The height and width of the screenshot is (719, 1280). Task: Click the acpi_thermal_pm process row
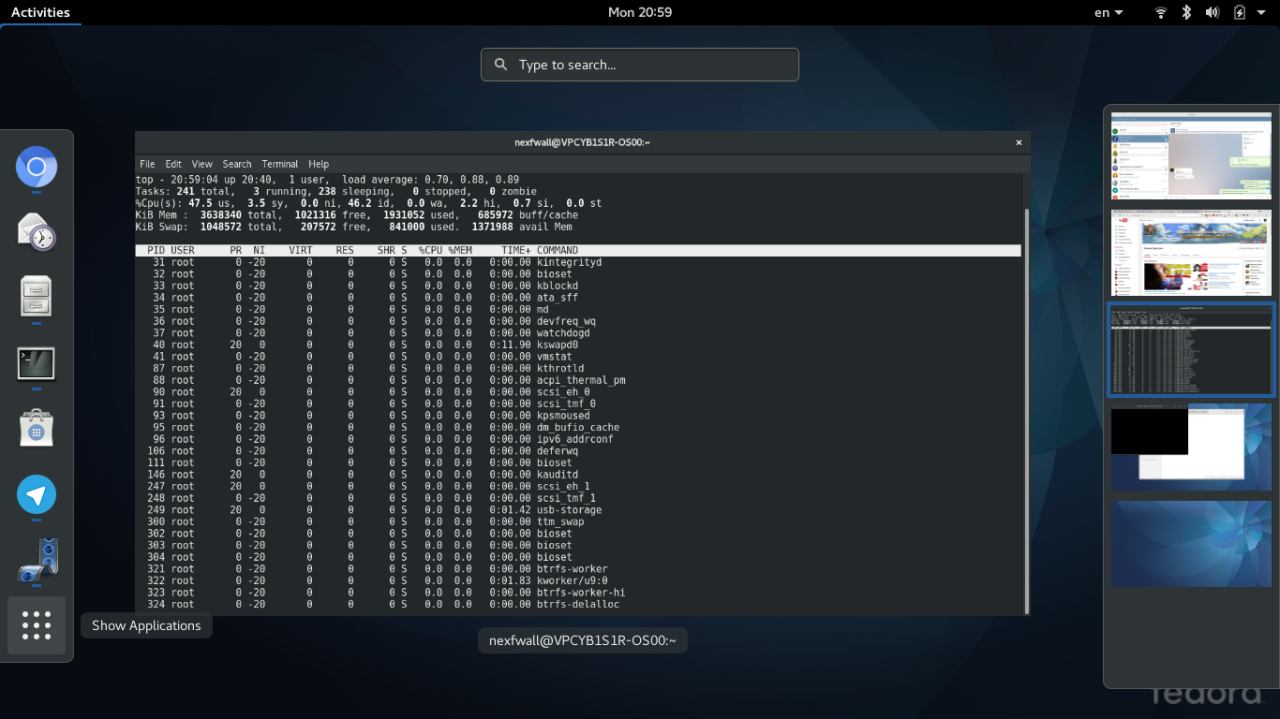[x=578, y=380]
